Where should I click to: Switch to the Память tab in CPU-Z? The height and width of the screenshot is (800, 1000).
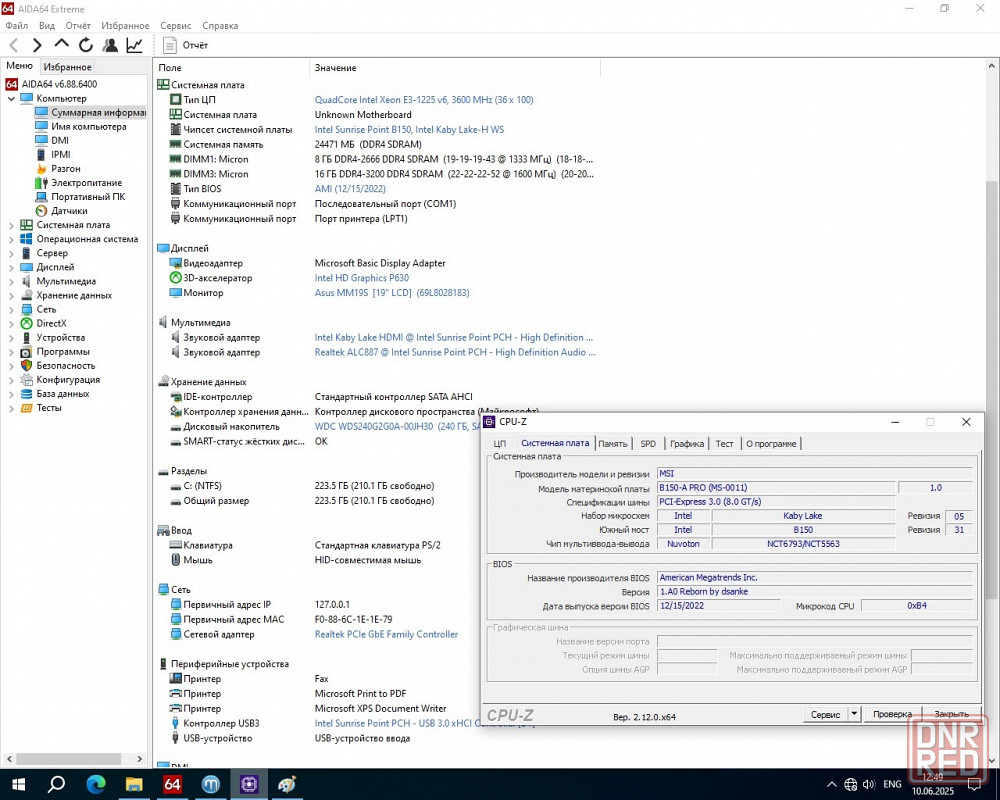point(613,443)
